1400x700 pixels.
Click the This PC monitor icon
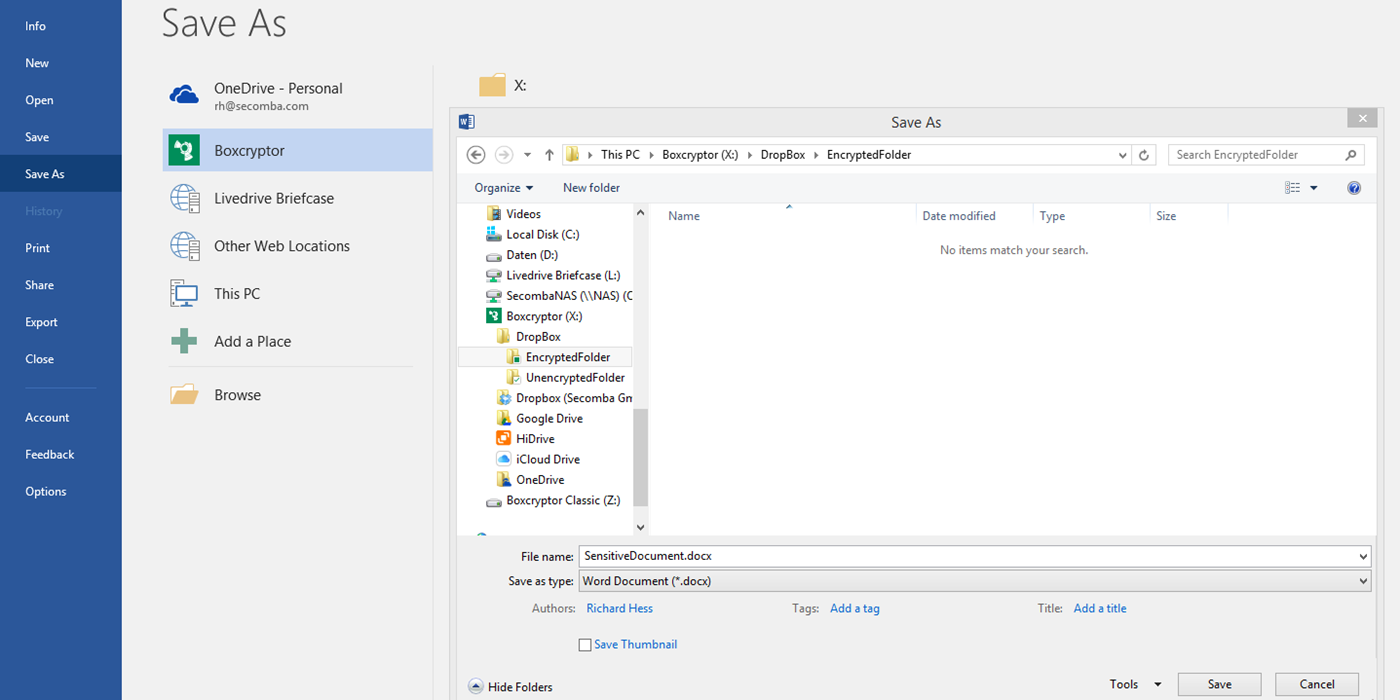point(185,294)
